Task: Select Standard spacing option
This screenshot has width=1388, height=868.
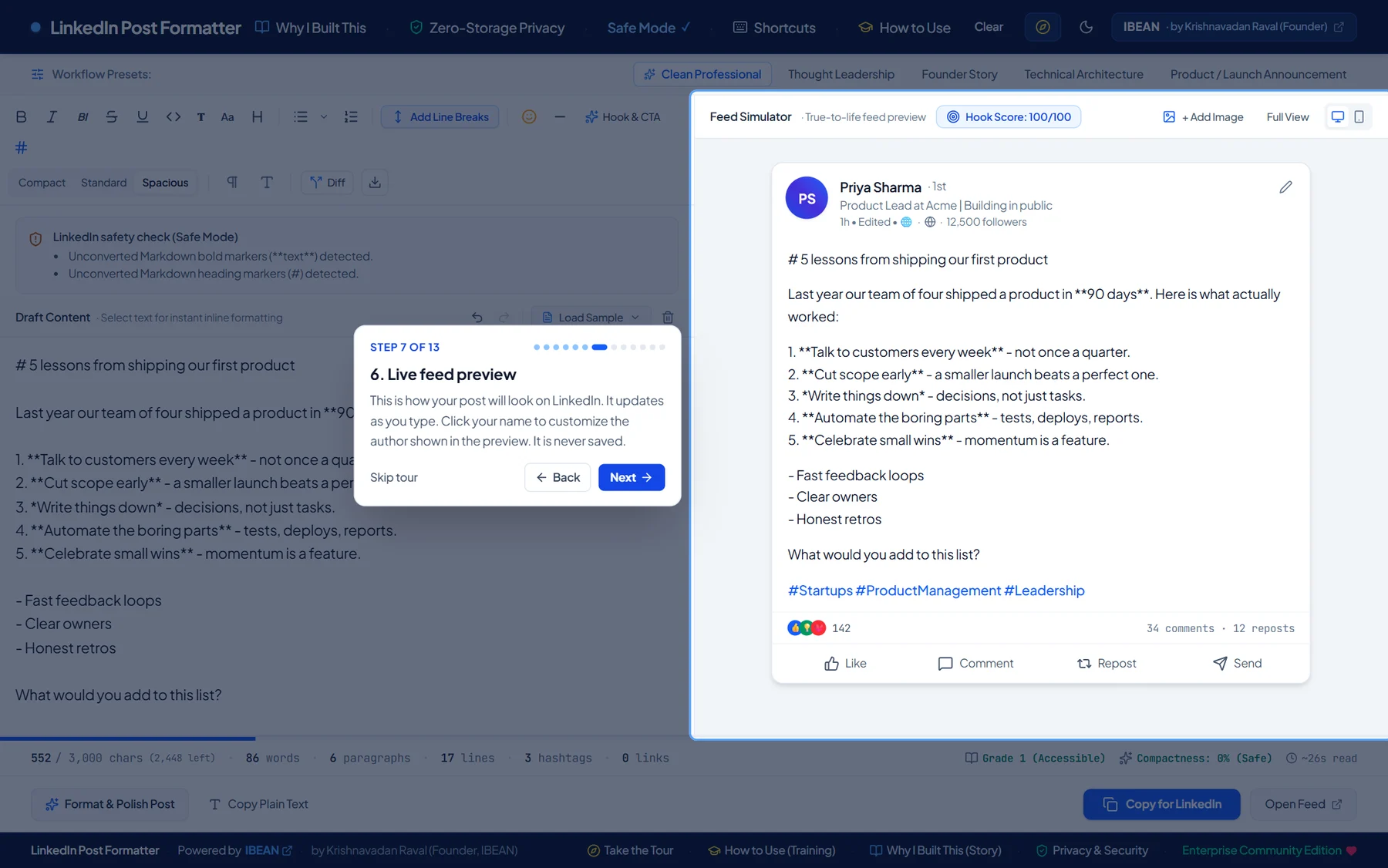Action: (104, 183)
